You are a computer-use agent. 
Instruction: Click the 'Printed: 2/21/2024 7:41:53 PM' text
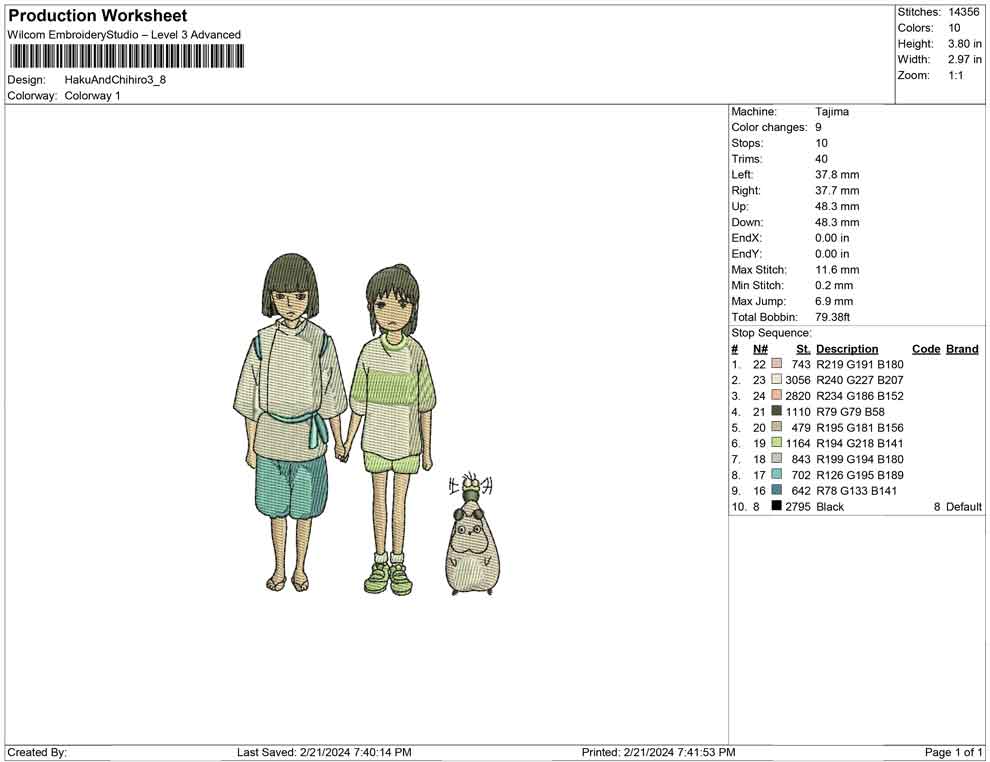(658, 752)
